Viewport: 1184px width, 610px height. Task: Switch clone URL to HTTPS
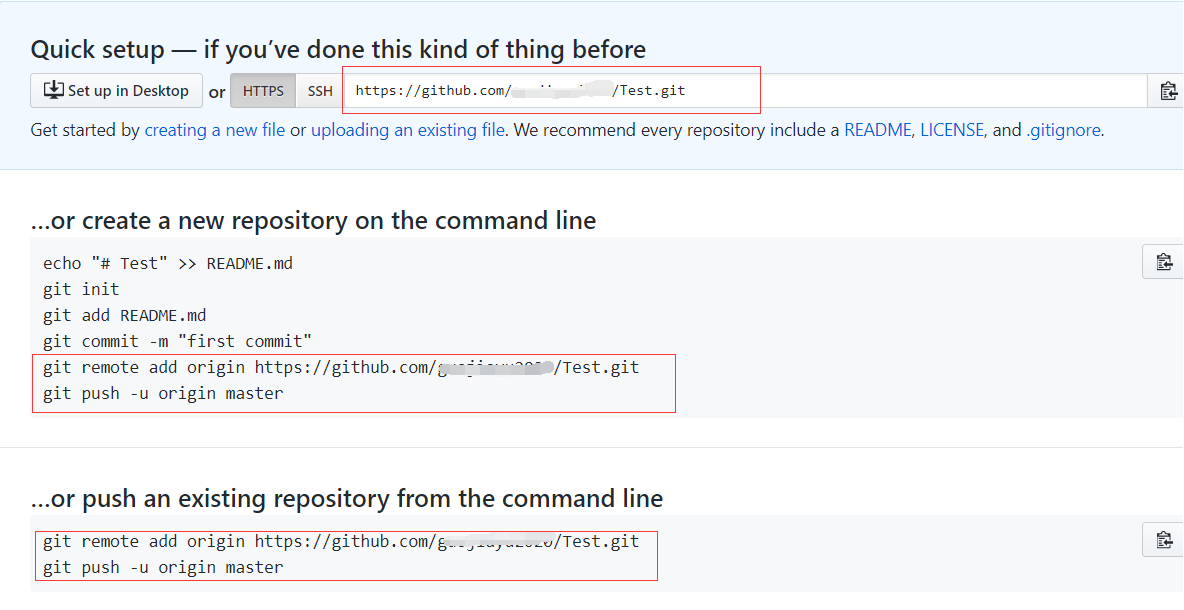pos(263,91)
